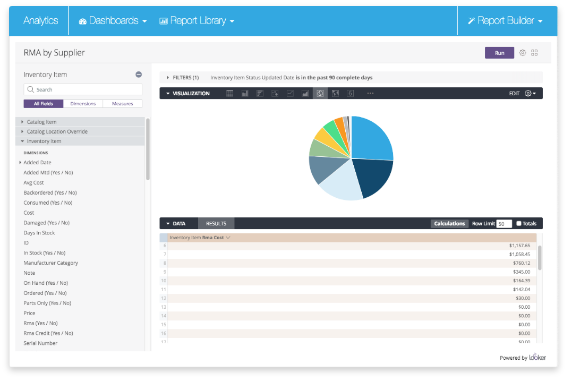The image size is (568, 380).
Task: Open the Powered by Looker link
Action: (x=522, y=357)
